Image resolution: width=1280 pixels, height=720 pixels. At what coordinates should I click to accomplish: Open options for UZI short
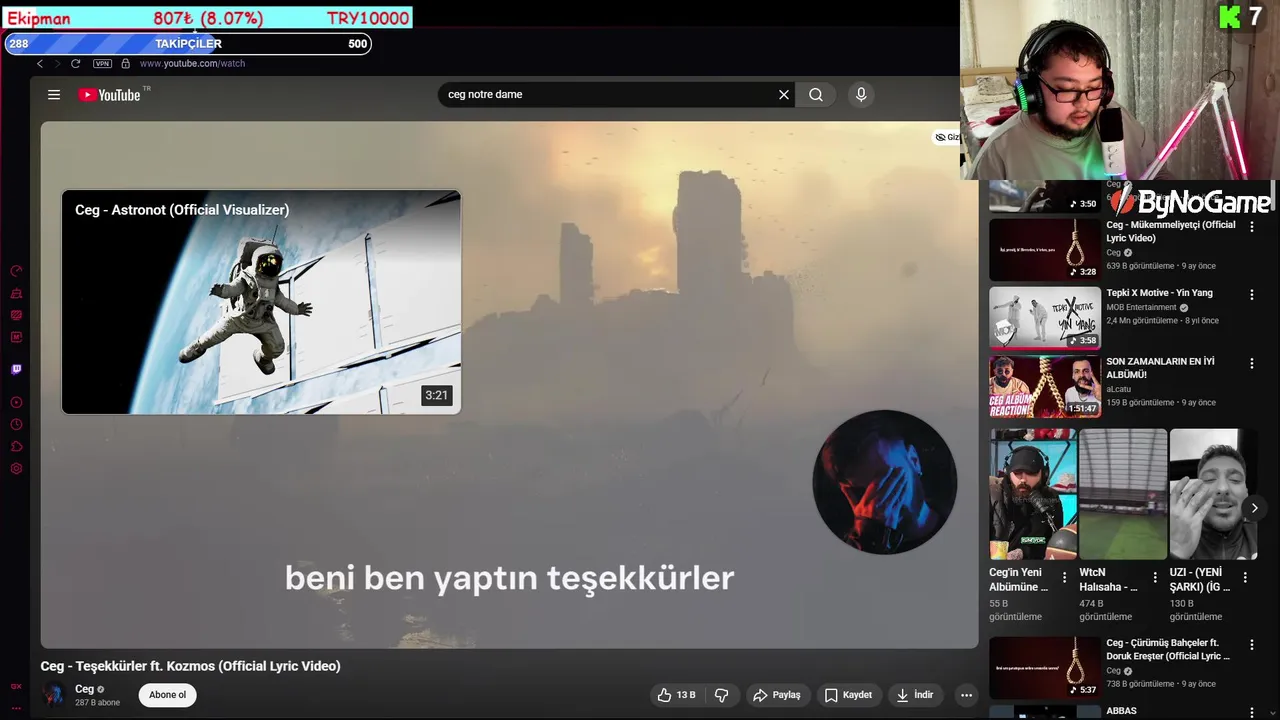[1245, 578]
